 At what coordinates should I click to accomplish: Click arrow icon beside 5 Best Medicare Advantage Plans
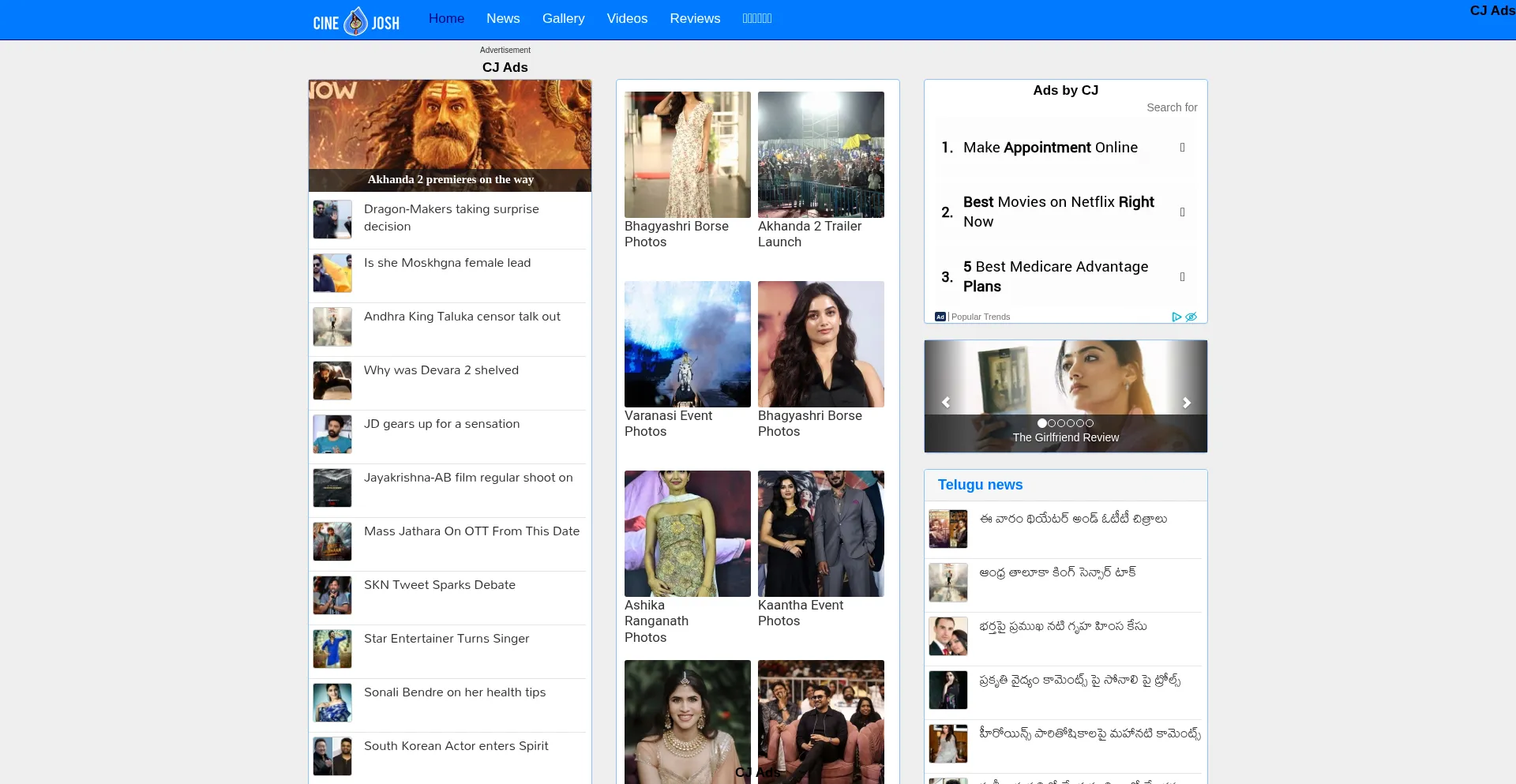1182,277
